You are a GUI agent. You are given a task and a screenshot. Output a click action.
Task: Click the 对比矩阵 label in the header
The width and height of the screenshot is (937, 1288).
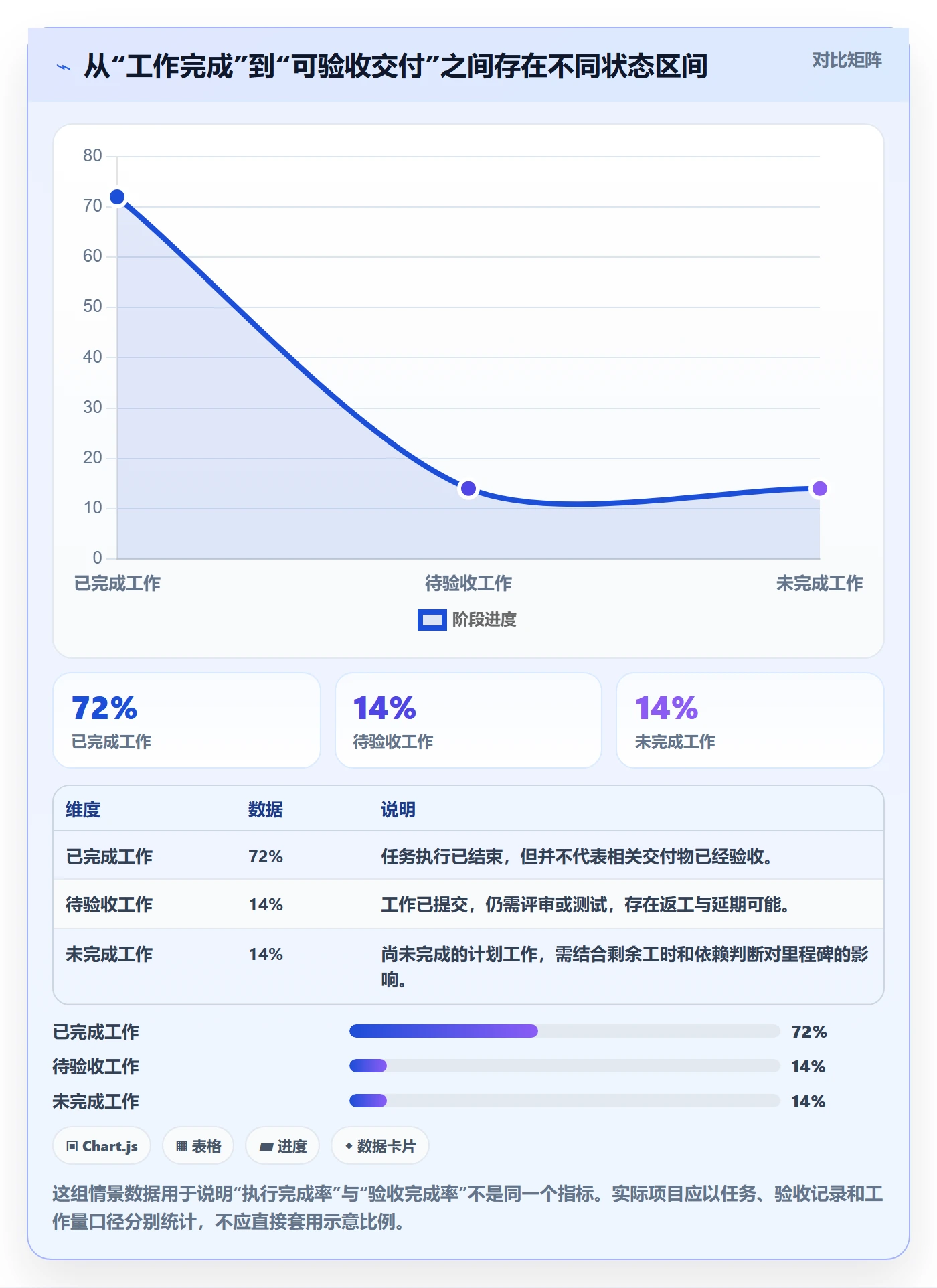tap(847, 60)
